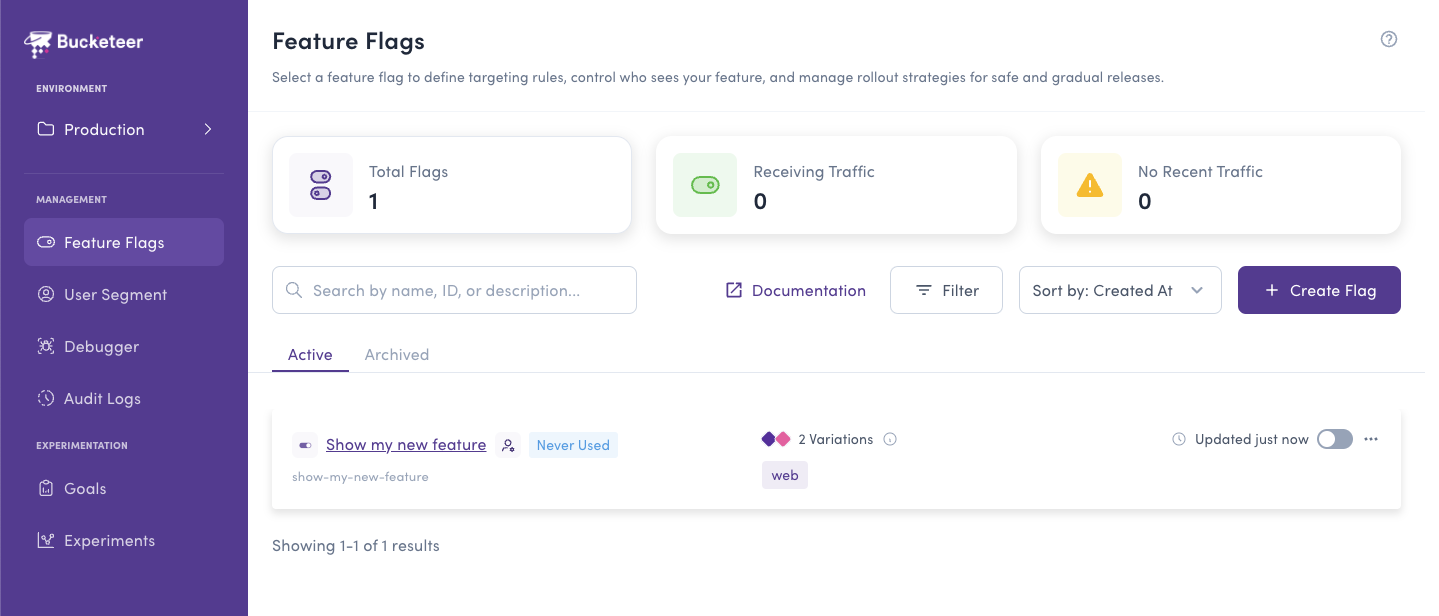1439x616 pixels.
Task: Open the Debugger page
Action: [124, 346]
